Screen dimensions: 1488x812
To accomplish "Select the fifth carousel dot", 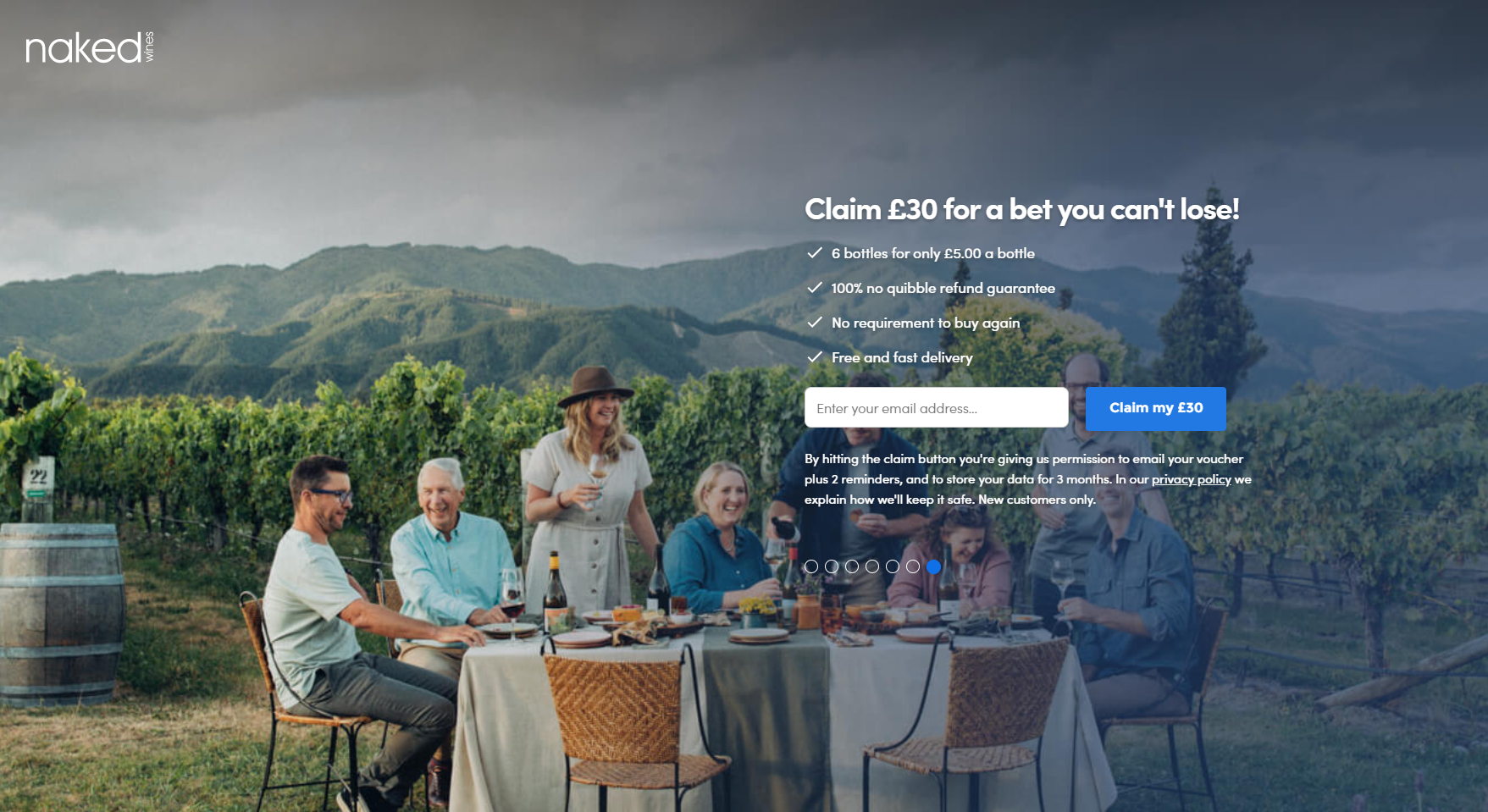I will click(893, 566).
